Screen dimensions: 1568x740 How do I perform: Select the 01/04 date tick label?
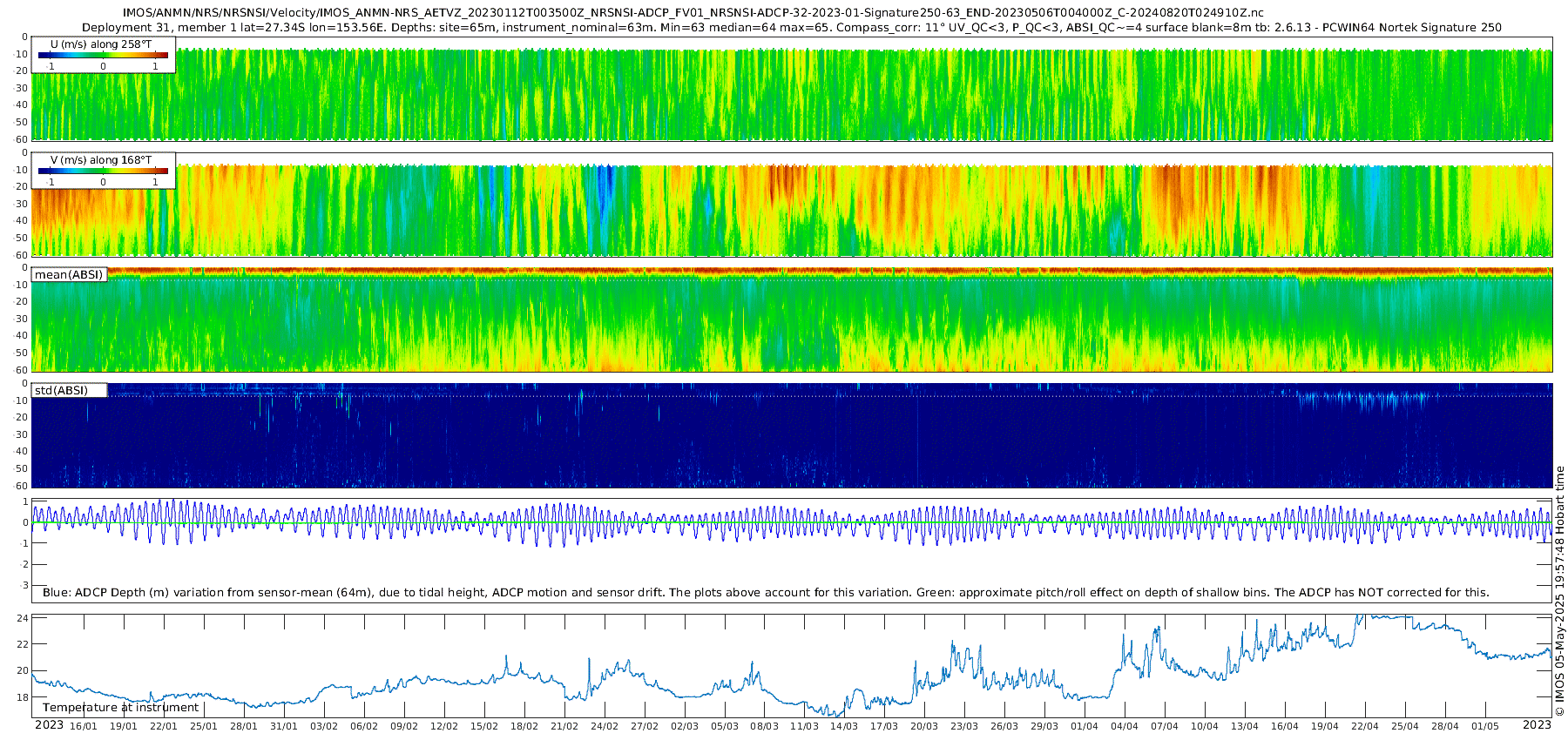pyautogui.click(x=1085, y=727)
